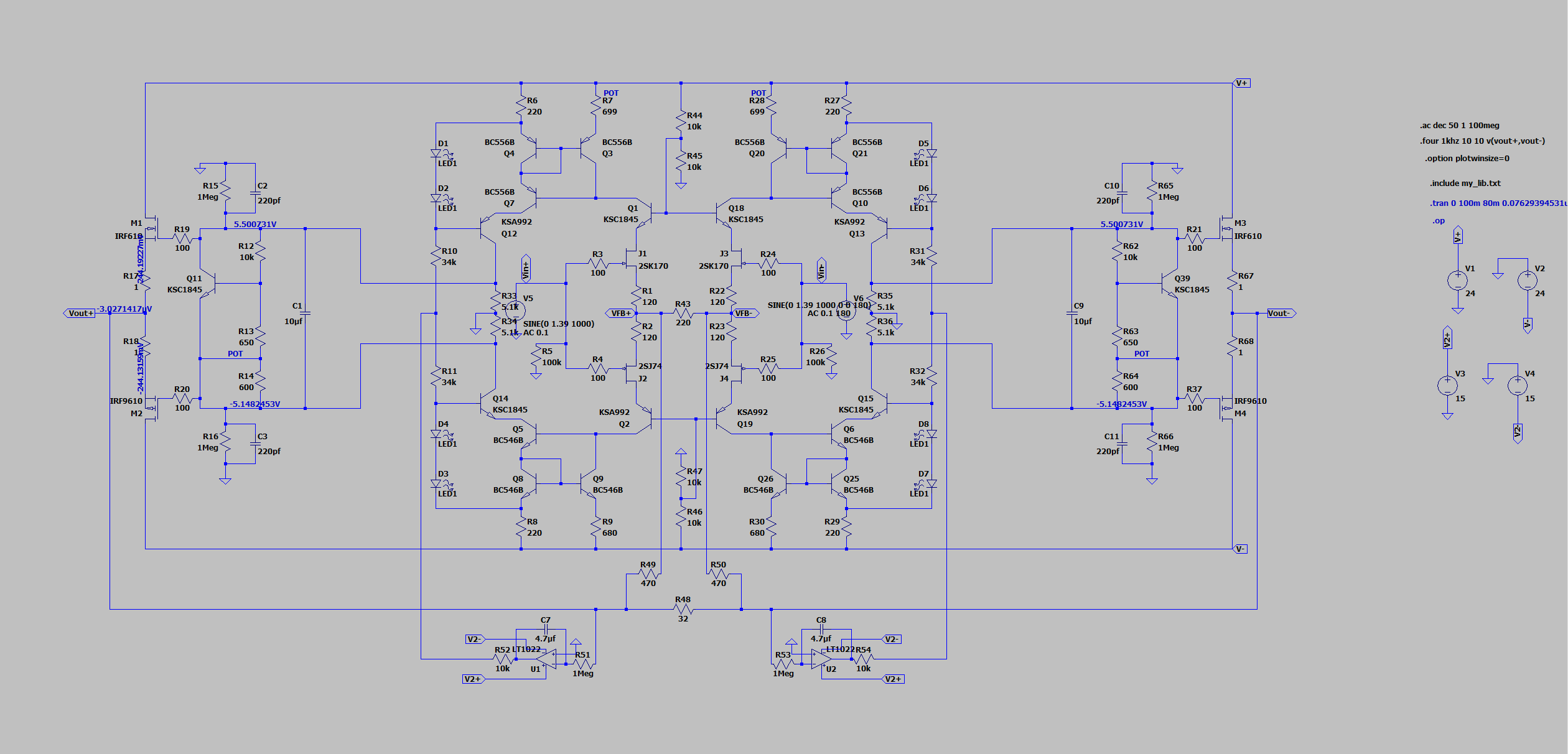The width and height of the screenshot is (1568, 754).
Task: Select the M4 IRF9610 MOSFET symbol
Action: (x=1227, y=407)
